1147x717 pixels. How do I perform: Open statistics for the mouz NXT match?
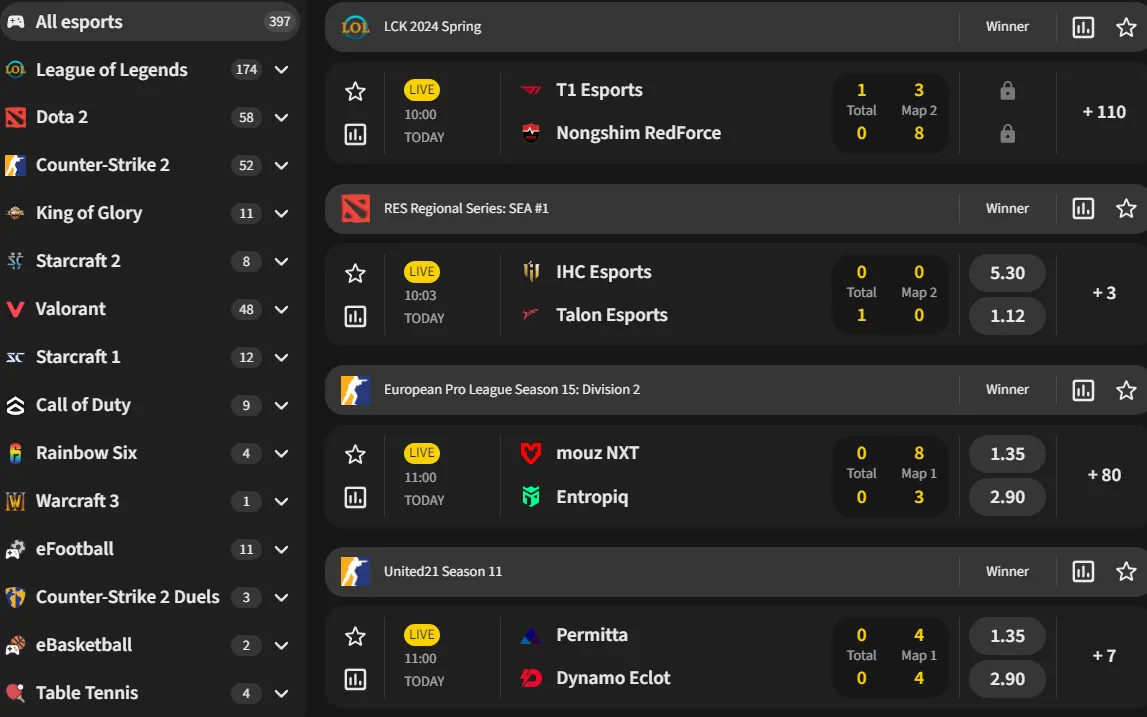pos(355,497)
